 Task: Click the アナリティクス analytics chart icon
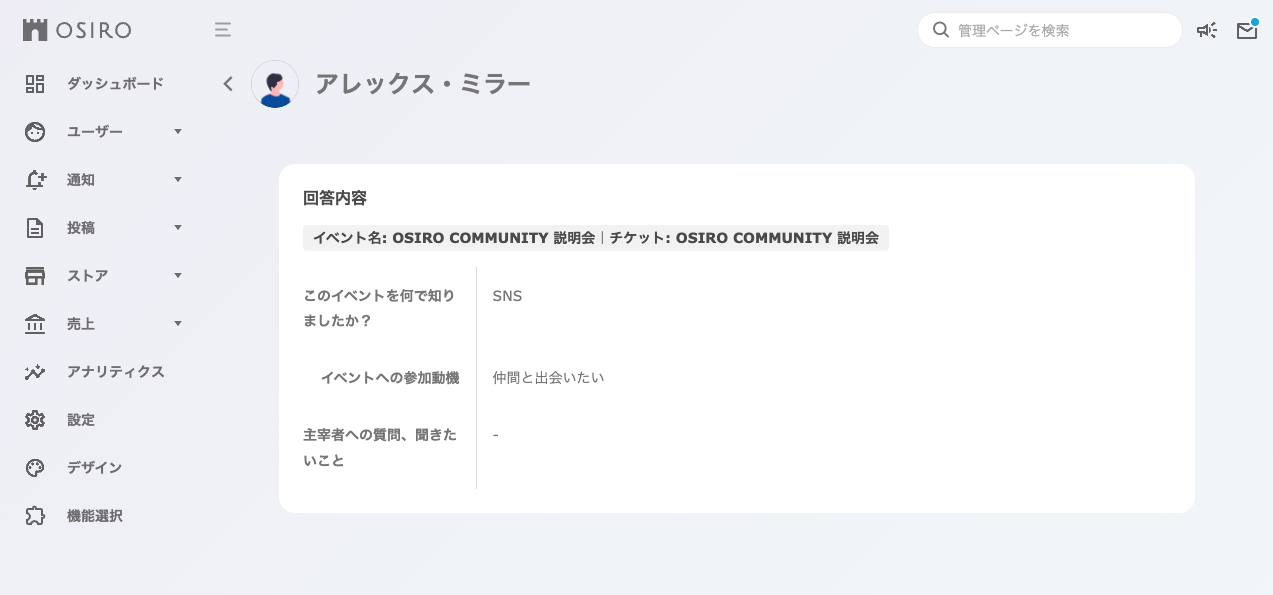pyautogui.click(x=35, y=372)
